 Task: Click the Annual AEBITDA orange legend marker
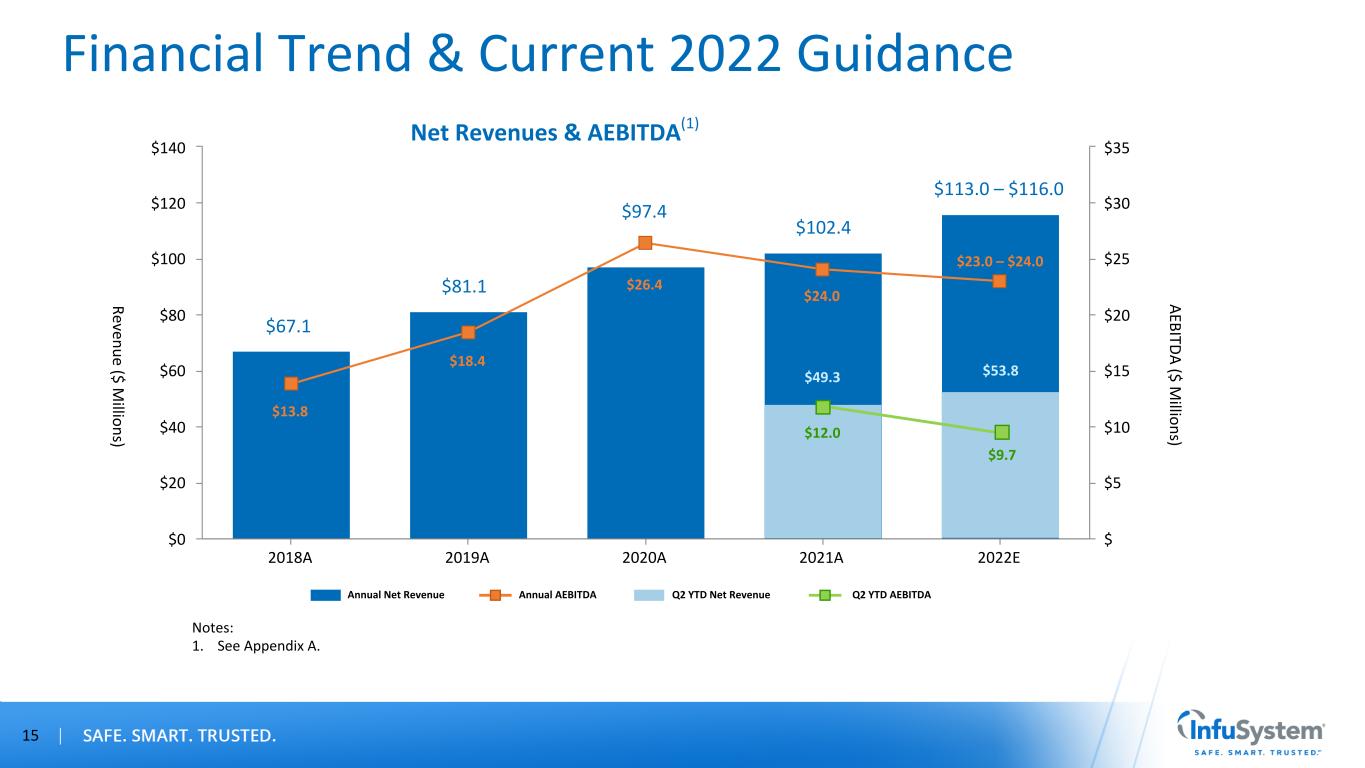(495, 595)
